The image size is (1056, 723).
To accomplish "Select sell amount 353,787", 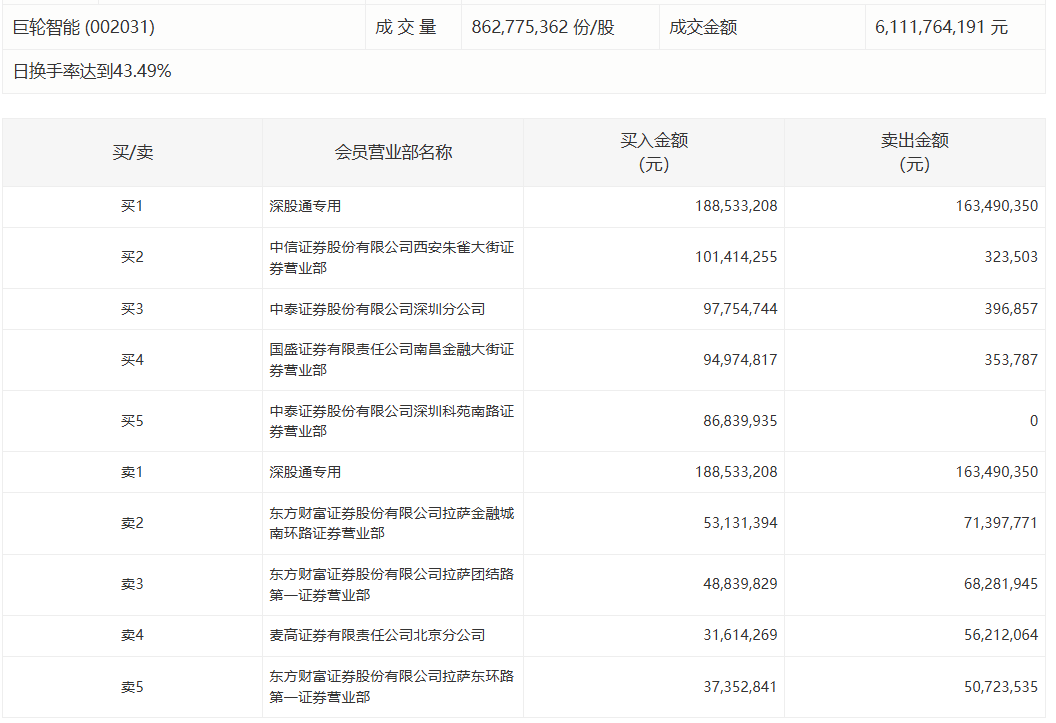I will coord(1011,360).
